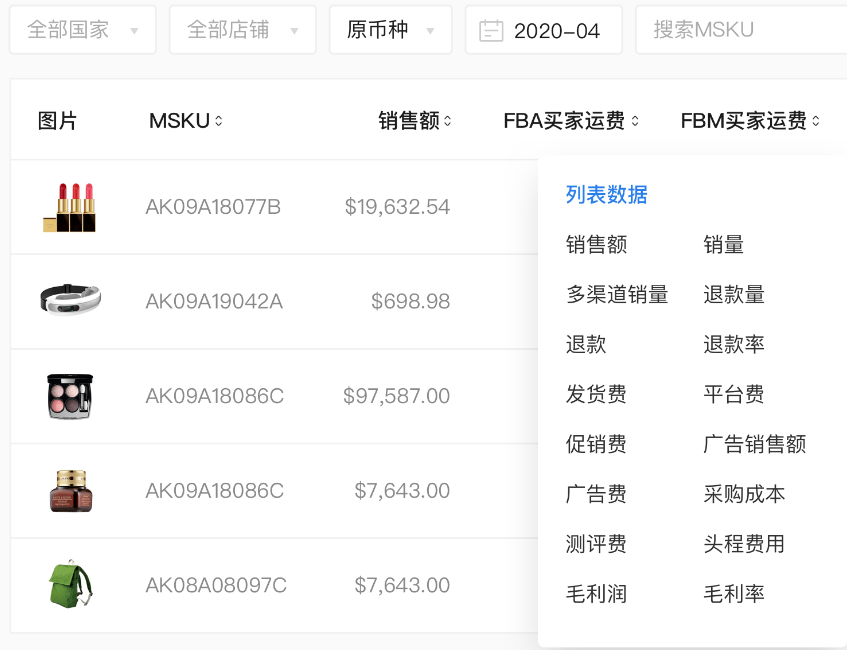Click MSKU link AK09A18077B
Image resolution: width=847 pixels, height=650 pixels.
[213, 207]
